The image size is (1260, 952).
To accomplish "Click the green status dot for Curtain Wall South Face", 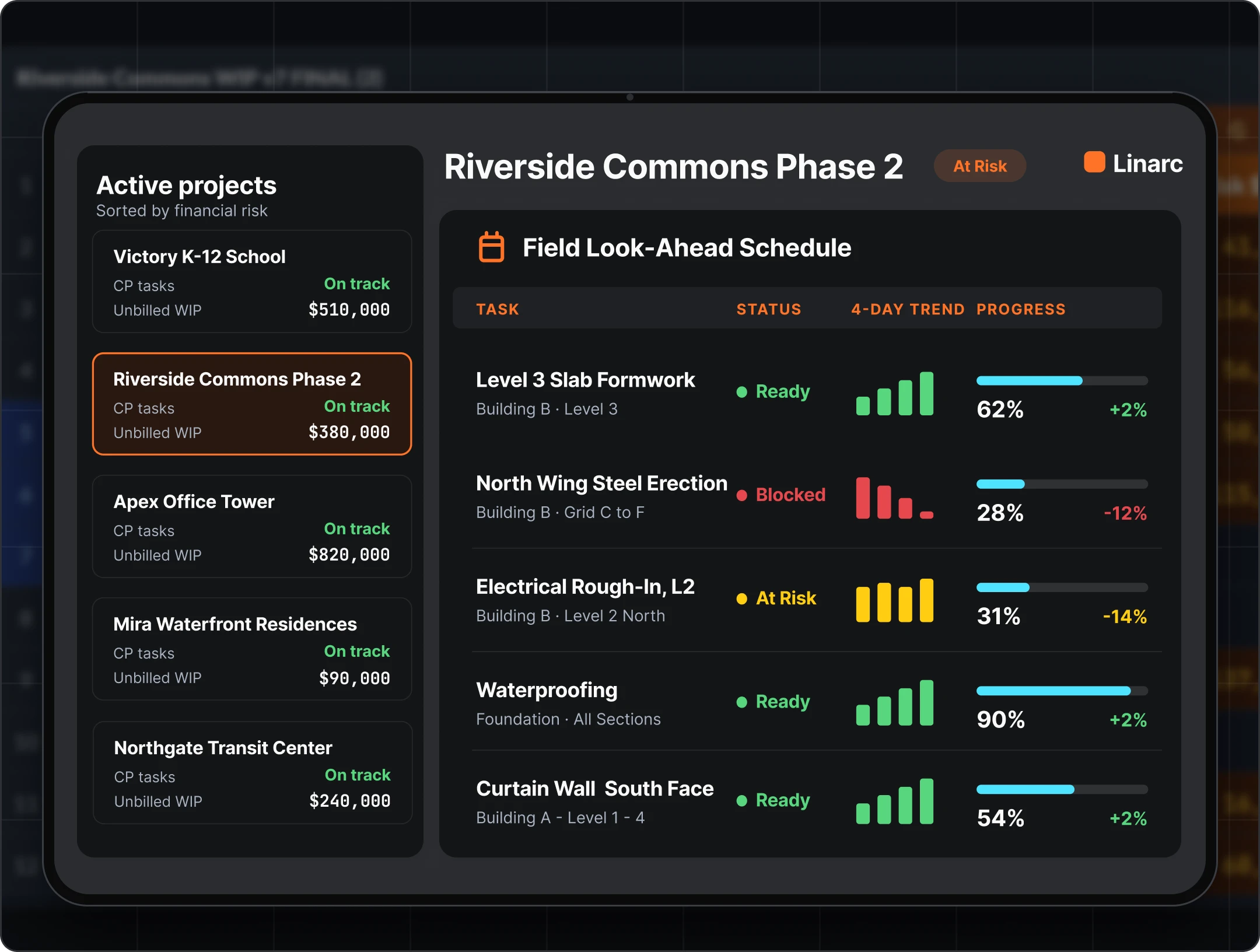I will click(742, 800).
